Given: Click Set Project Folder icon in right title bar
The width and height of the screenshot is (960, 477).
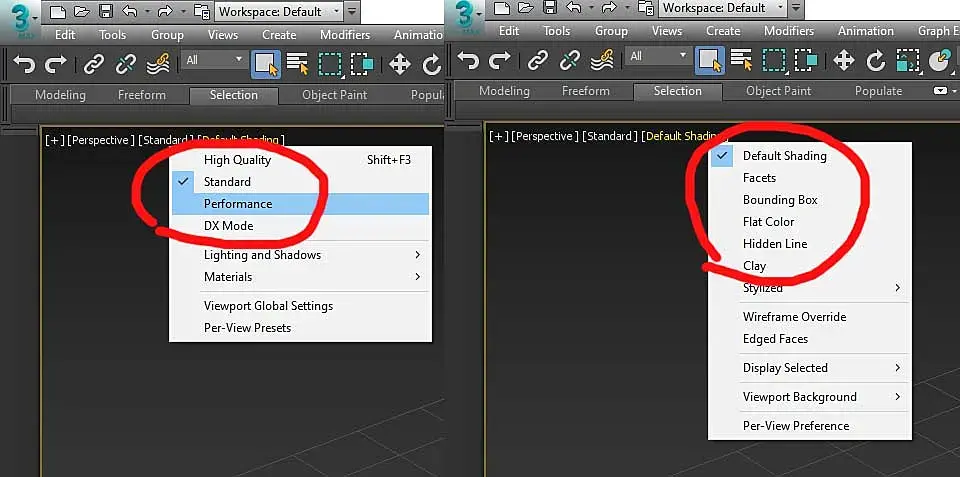Looking at the screenshot, I should (x=646, y=8).
